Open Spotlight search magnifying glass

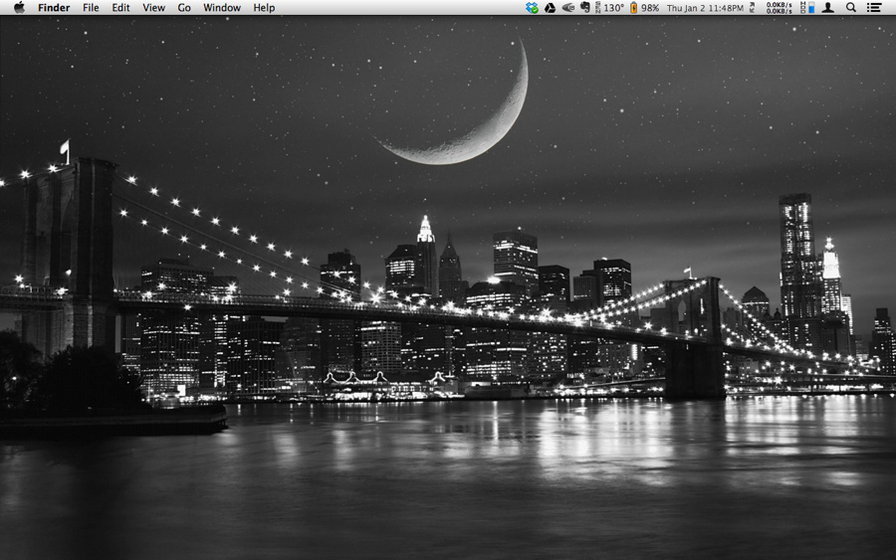pyautogui.click(x=851, y=7)
